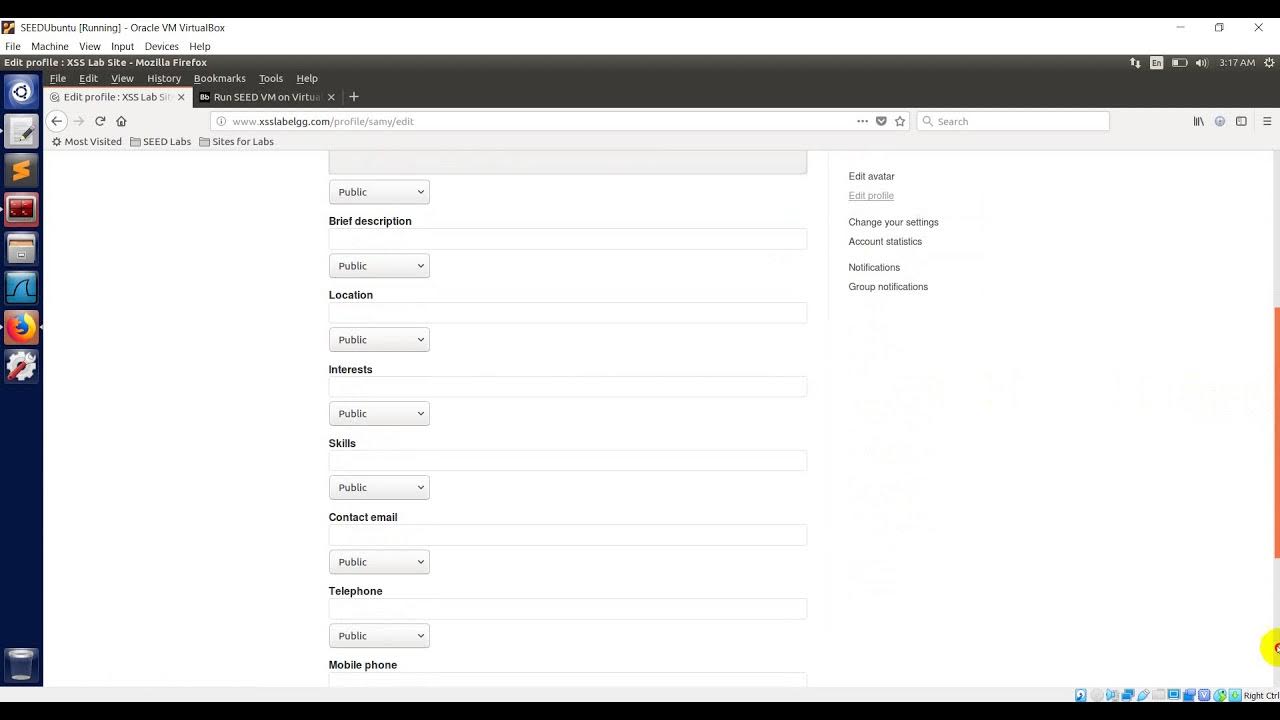Open Sublime Text from the dock
The image size is (1280, 720).
point(21,170)
